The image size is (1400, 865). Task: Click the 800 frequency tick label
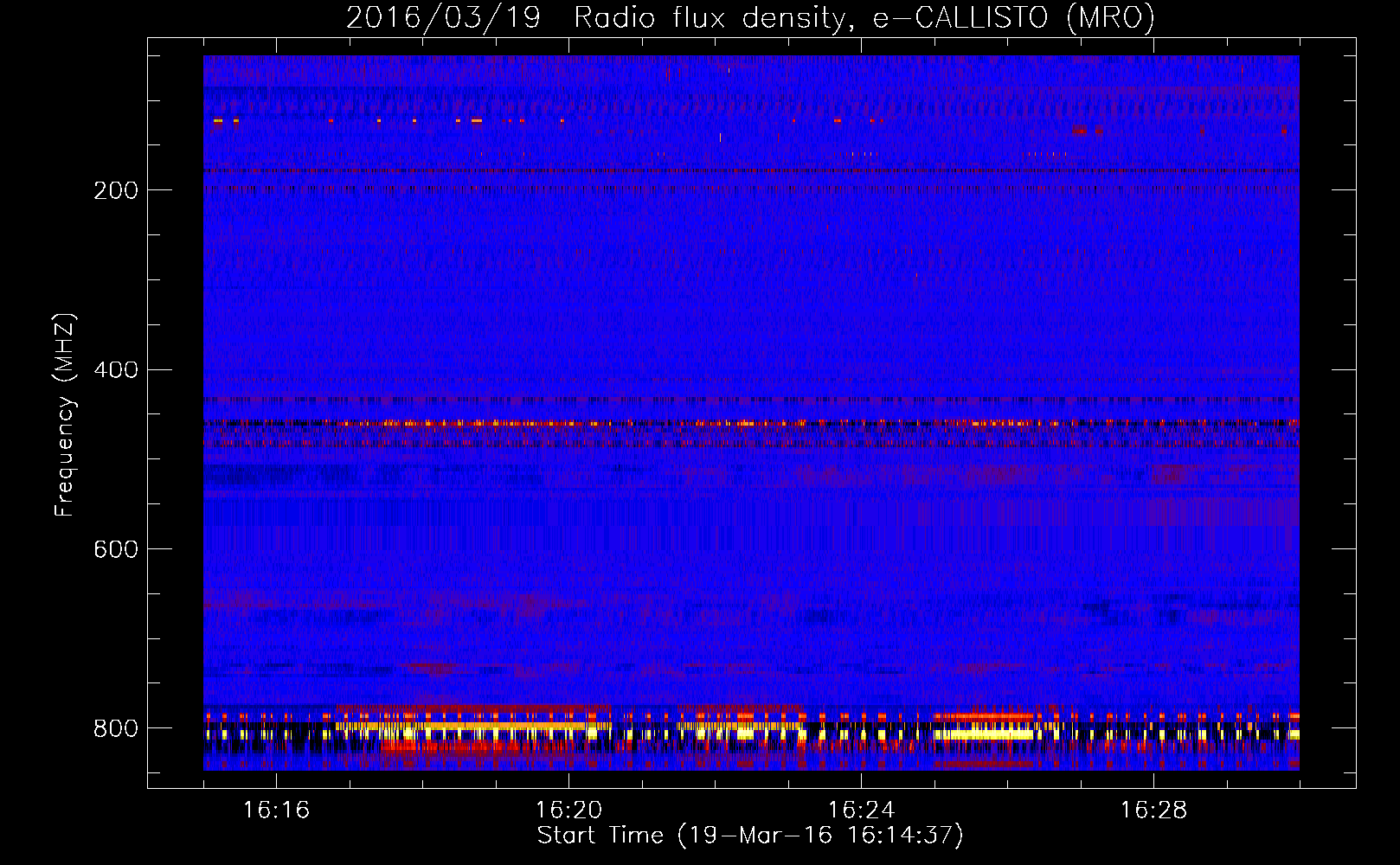(115, 728)
